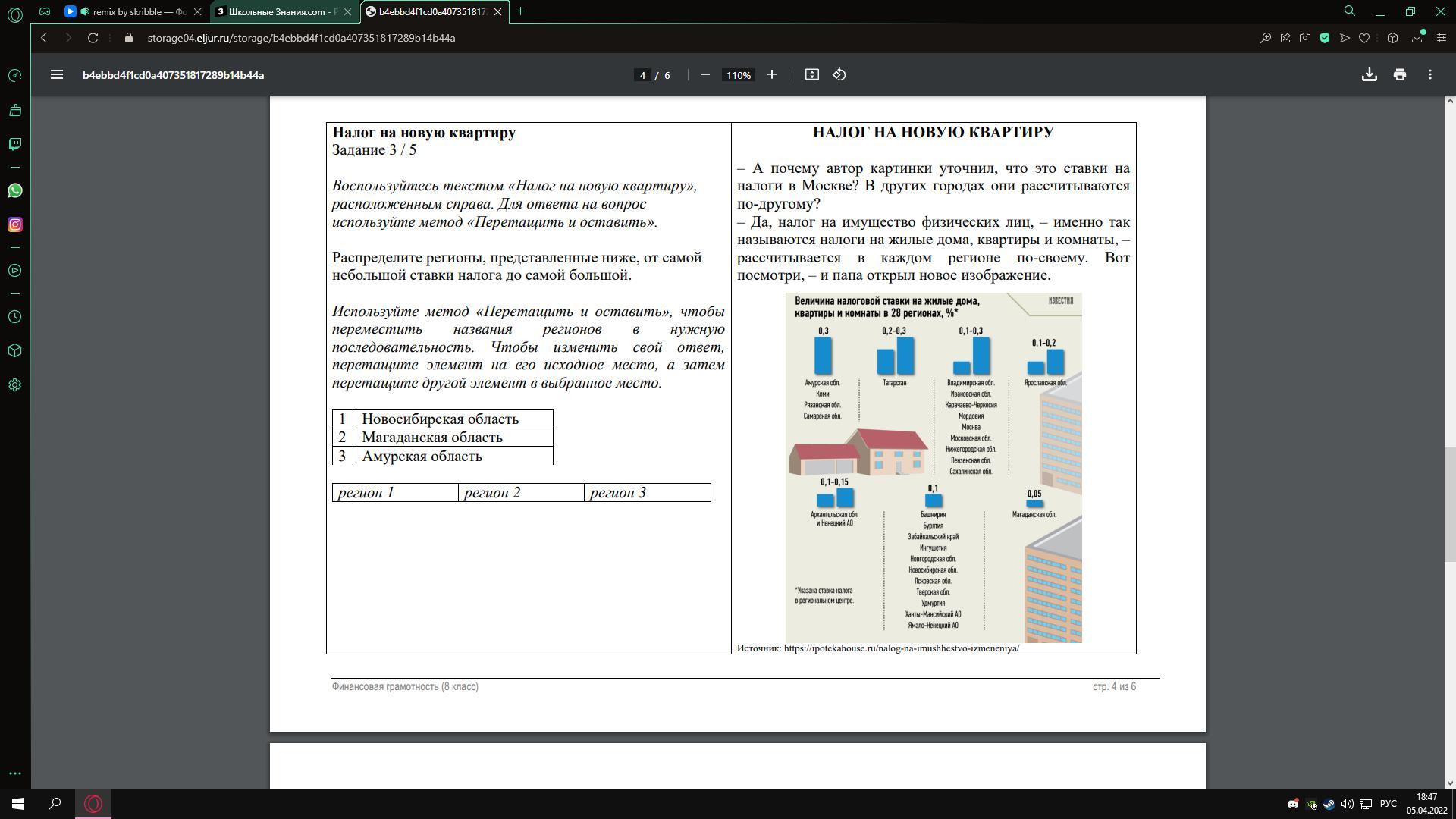Open extensions cube in address bar
The height and width of the screenshot is (819, 1456).
[1392, 38]
